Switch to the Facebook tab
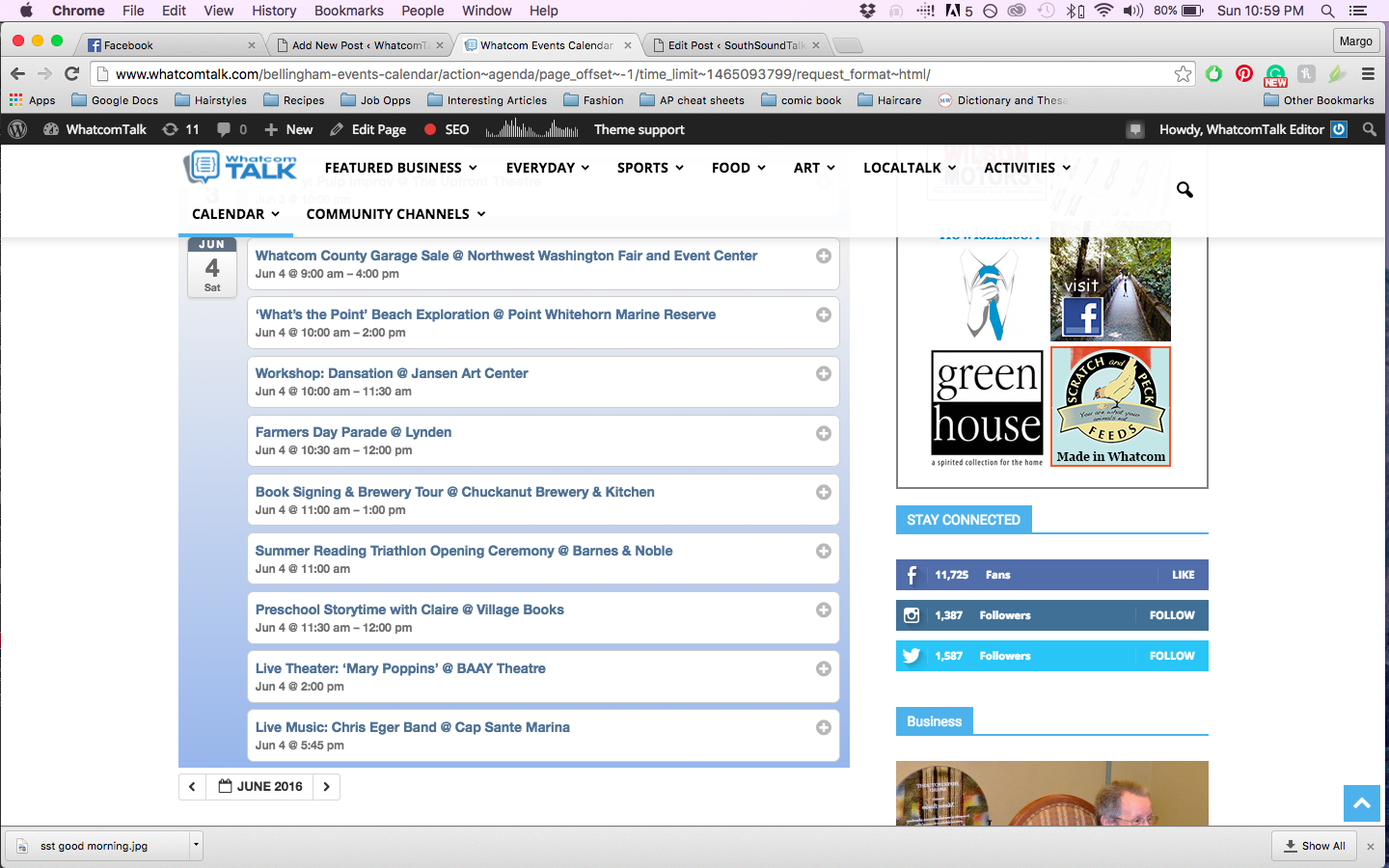Image resolution: width=1389 pixels, height=868 pixels. [171, 45]
